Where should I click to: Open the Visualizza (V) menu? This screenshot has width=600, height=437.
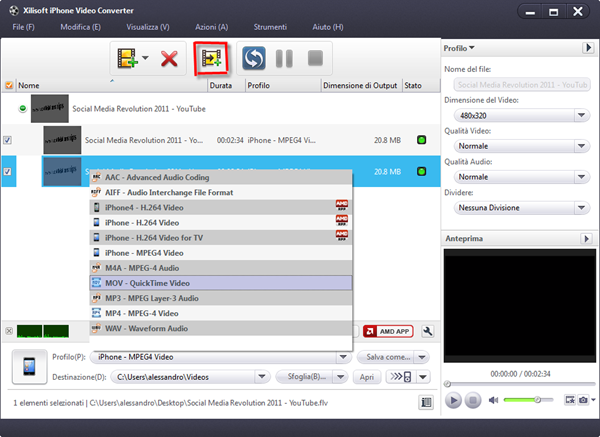pos(148,27)
